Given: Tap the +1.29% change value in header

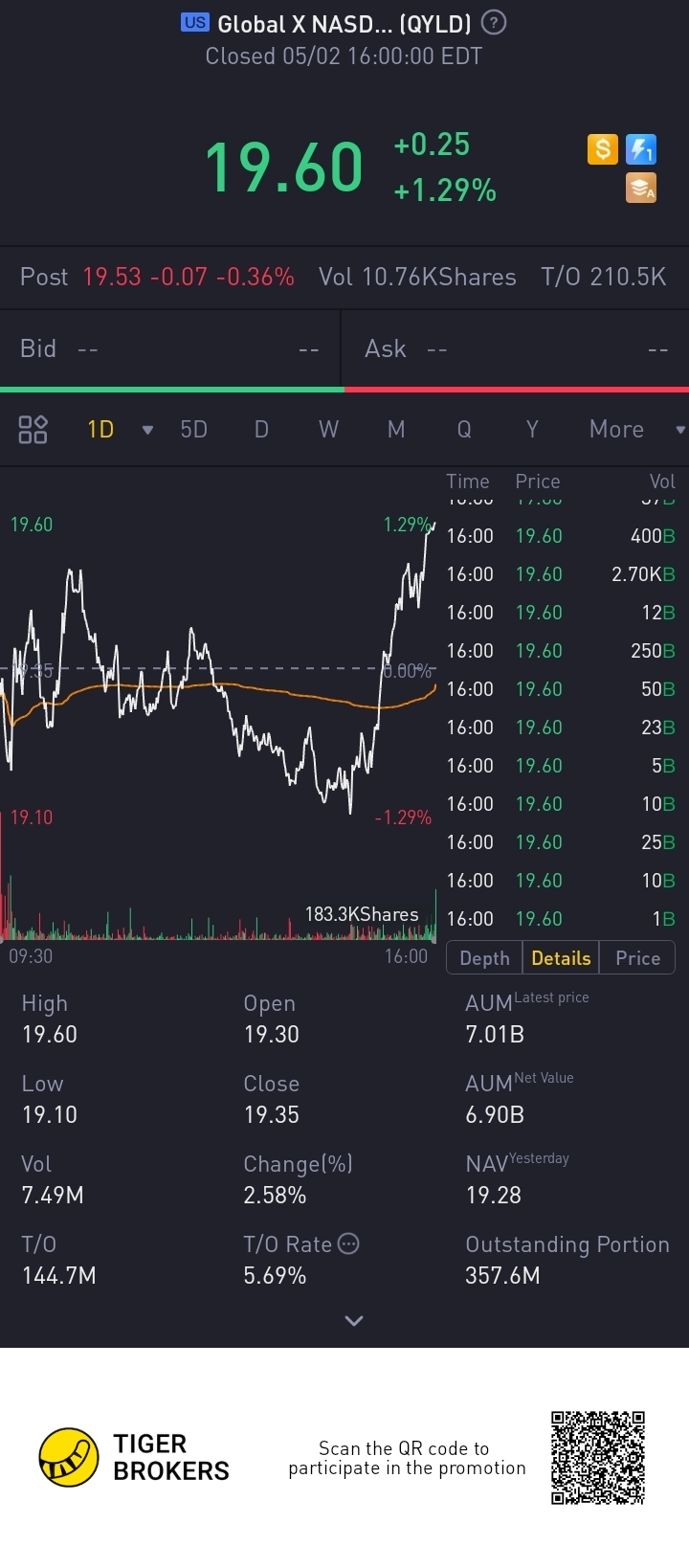Looking at the screenshot, I should (445, 190).
